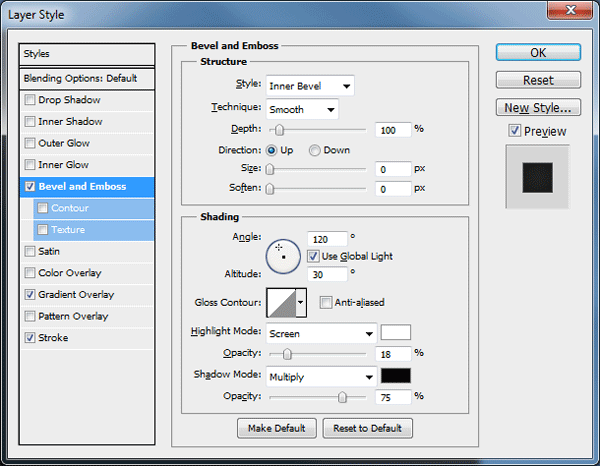Click the New Style... button
The width and height of the screenshot is (600, 466).
pos(538,108)
